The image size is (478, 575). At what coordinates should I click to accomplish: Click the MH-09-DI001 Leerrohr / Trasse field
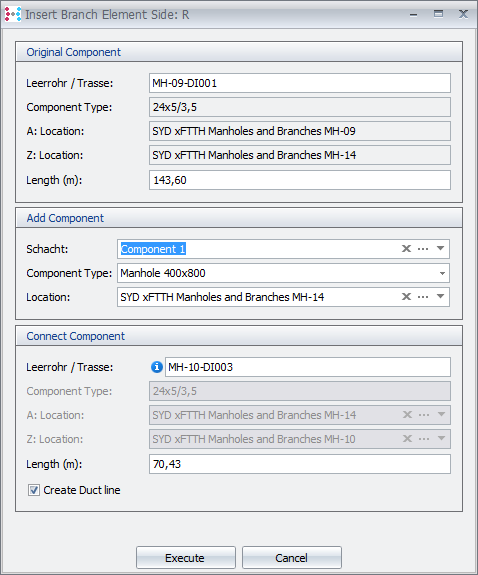(x=300, y=83)
